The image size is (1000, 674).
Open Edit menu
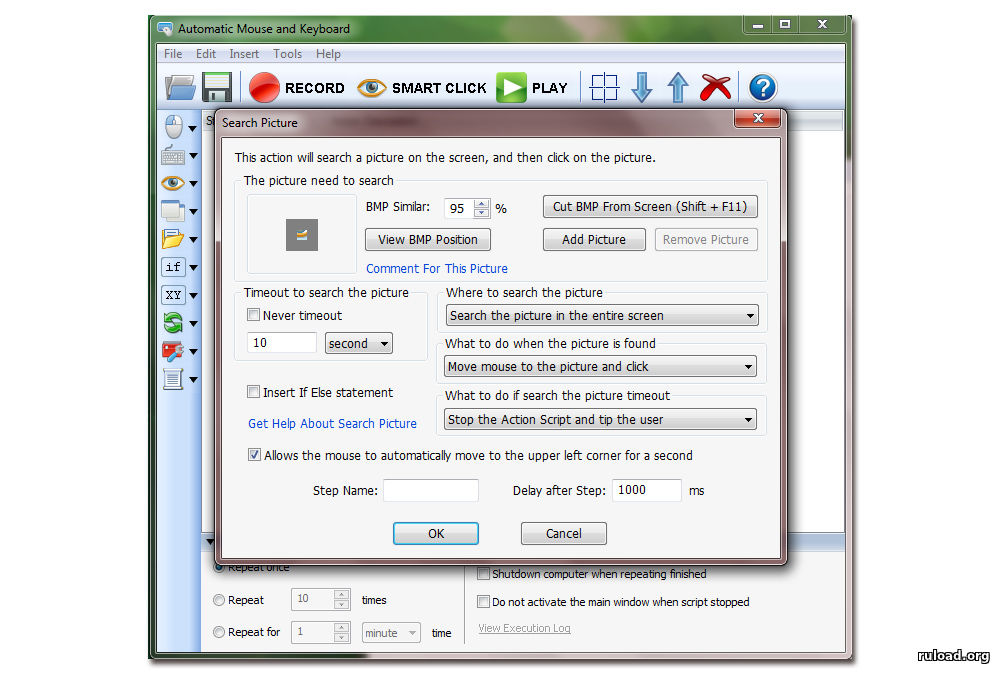tap(205, 54)
